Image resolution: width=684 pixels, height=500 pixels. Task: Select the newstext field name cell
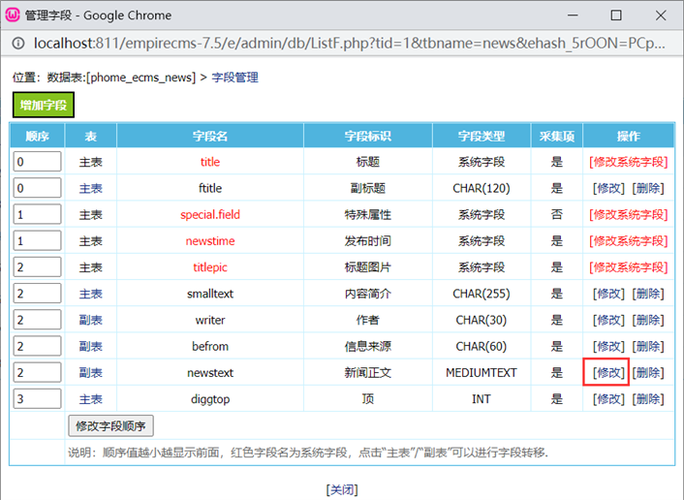point(210,373)
